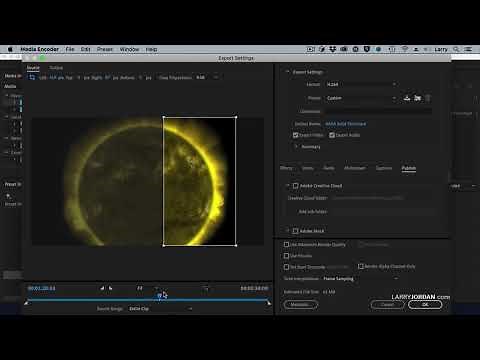The image size is (480, 360).
Task: Open the Window menu
Action: pyautogui.click(x=129, y=49)
